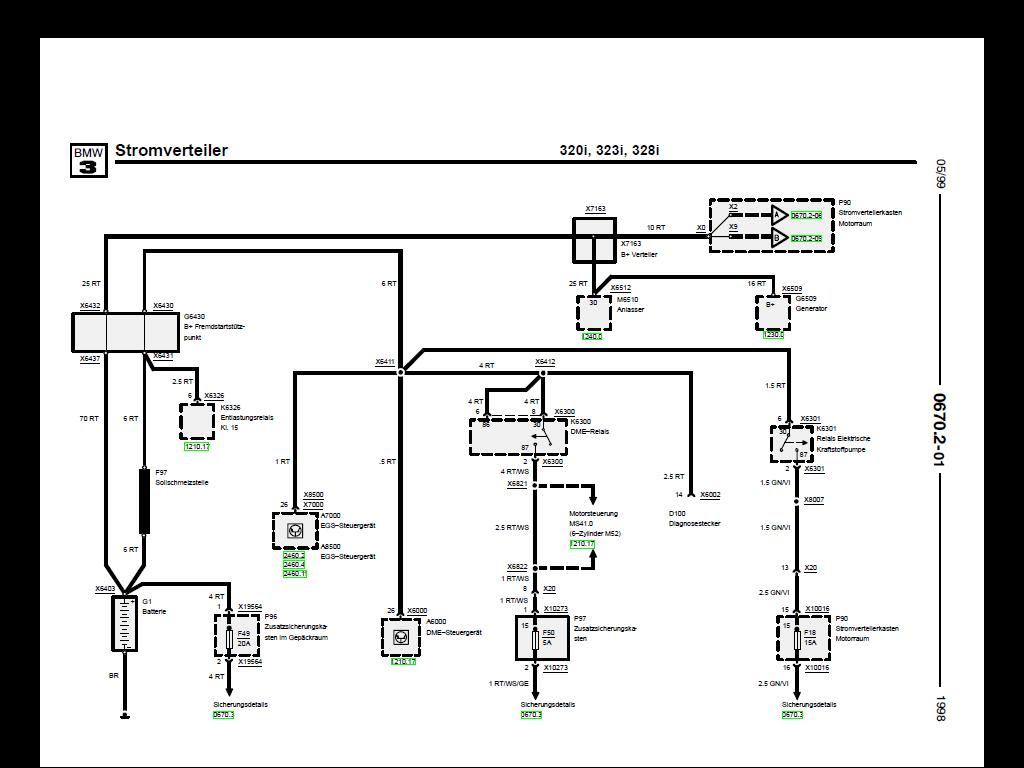Click the A6000 DME control unit symbol
Screen dimensions: 1024x768
pyautogui.click(x=401, y=637)
